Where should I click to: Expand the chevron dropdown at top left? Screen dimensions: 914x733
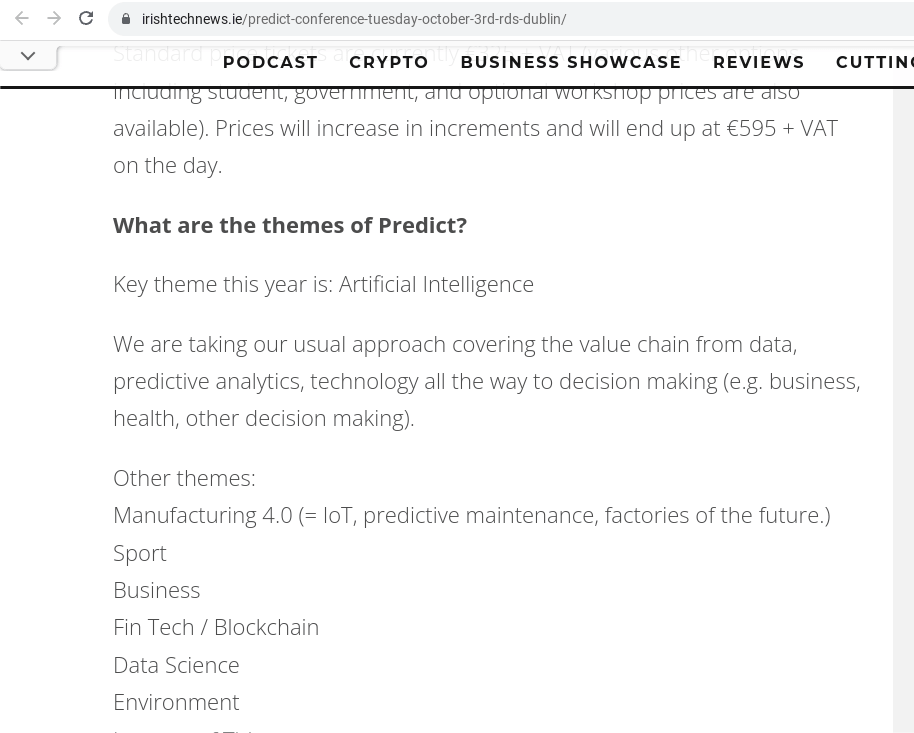28,56
